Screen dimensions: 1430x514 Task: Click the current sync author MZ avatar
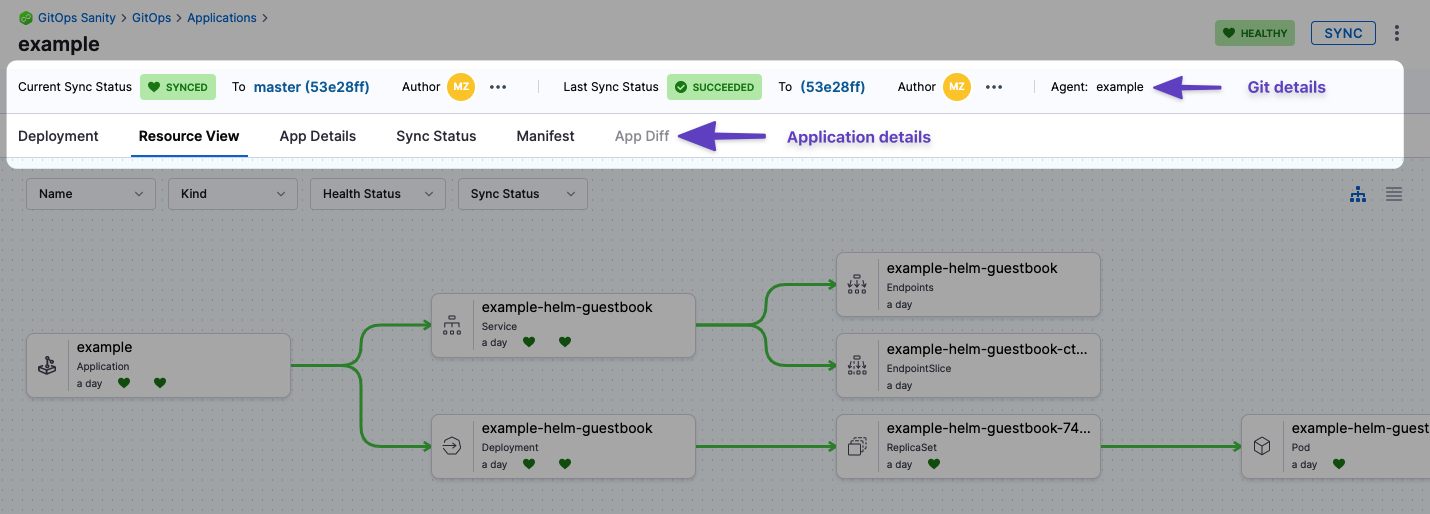click(x=460, y=87)
